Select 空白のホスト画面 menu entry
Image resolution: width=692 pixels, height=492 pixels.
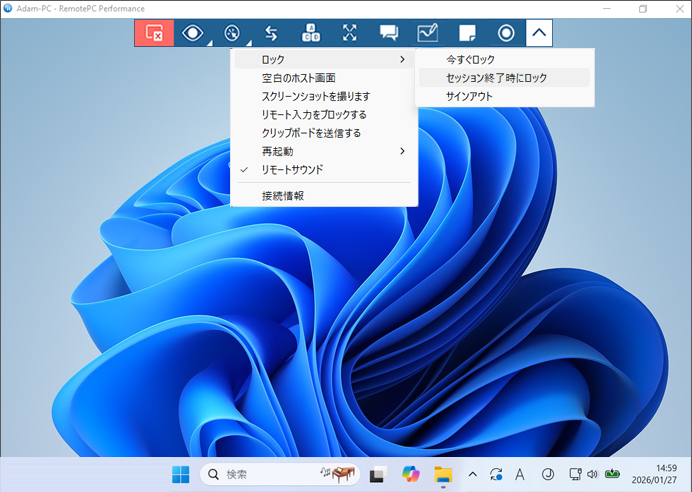pos(324,78)
